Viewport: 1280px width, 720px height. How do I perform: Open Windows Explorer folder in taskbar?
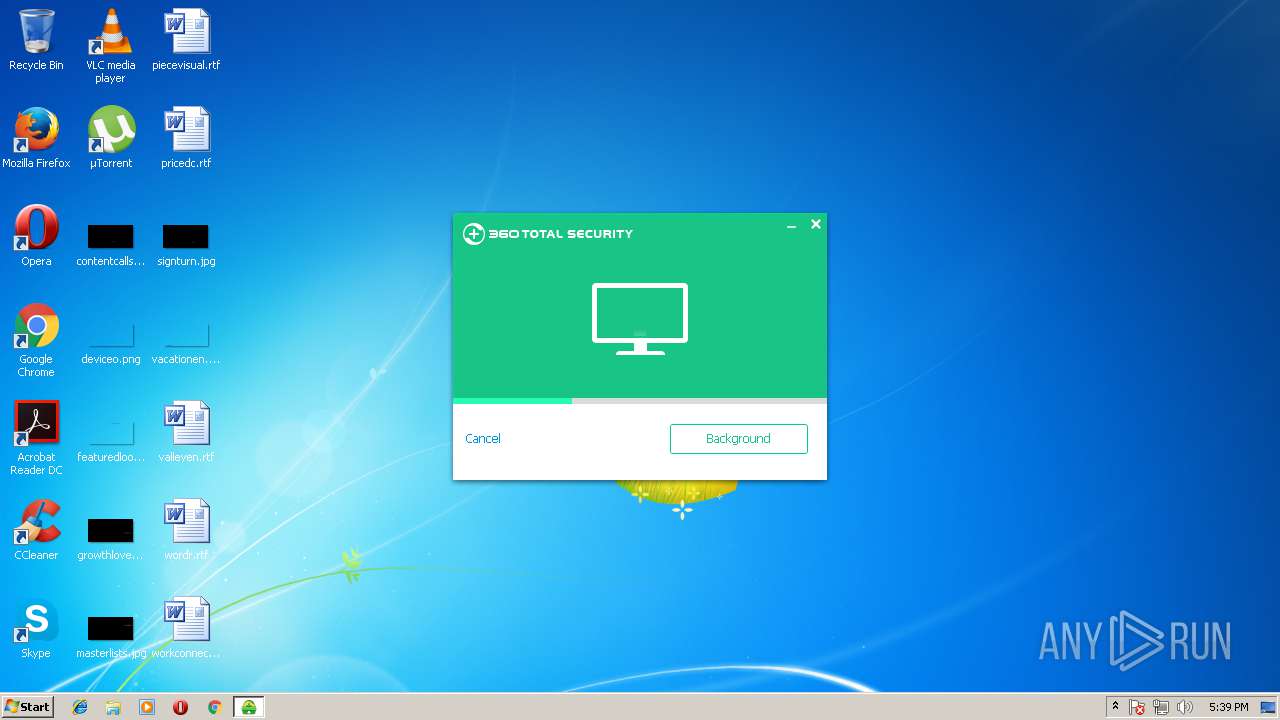coord(113,707)
